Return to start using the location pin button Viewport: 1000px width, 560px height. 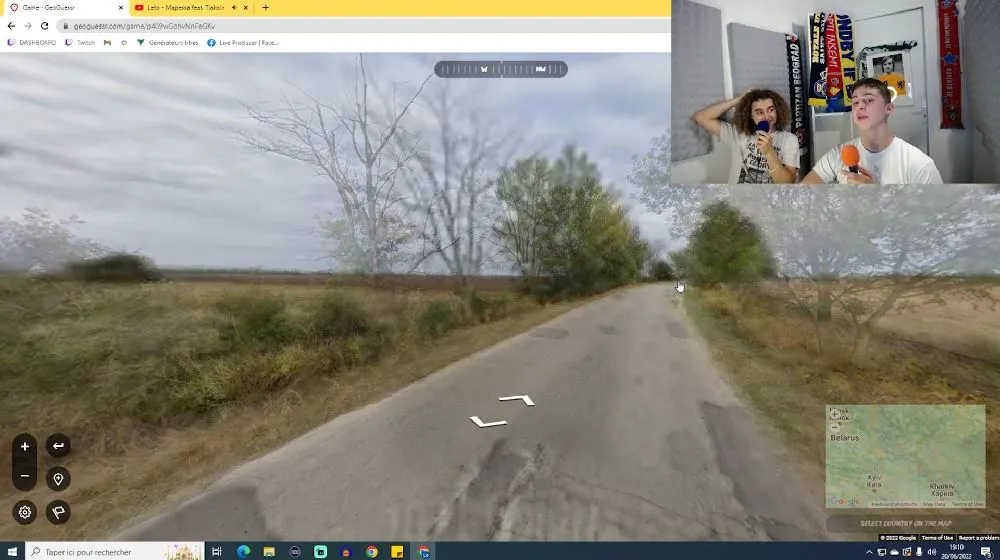point(58,479)
